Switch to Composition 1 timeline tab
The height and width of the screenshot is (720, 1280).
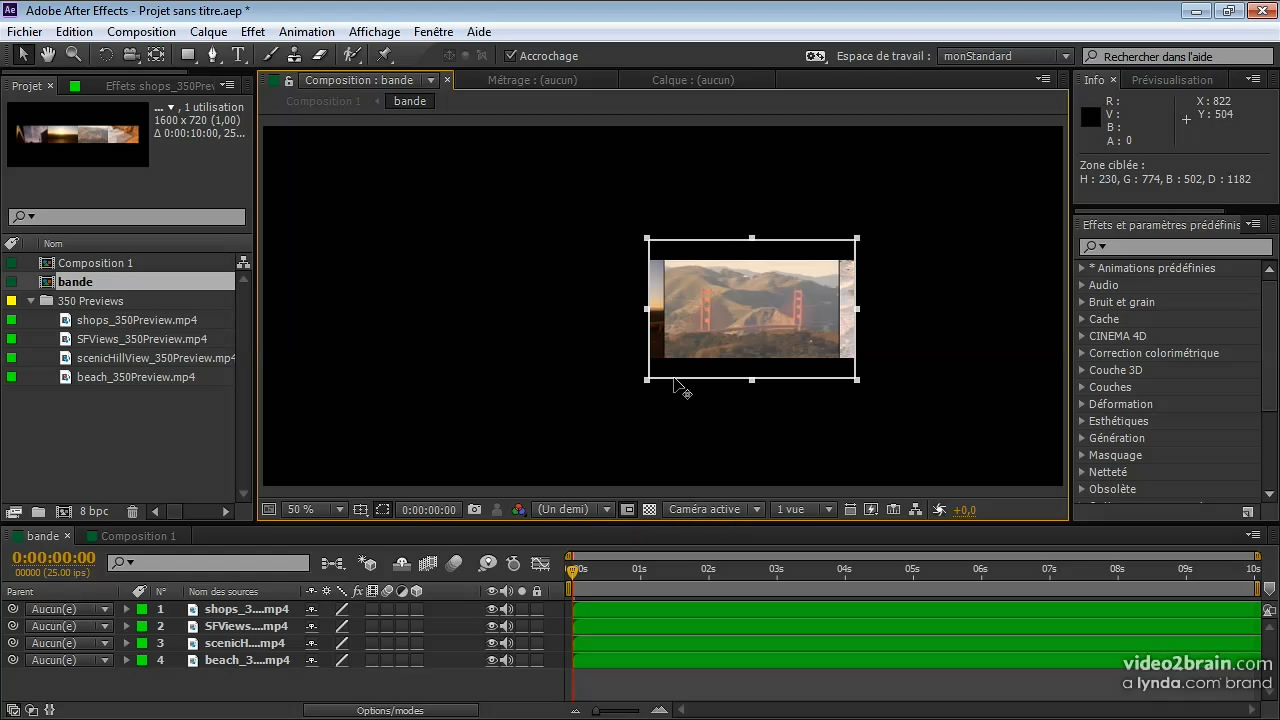[x=138, y=536]
